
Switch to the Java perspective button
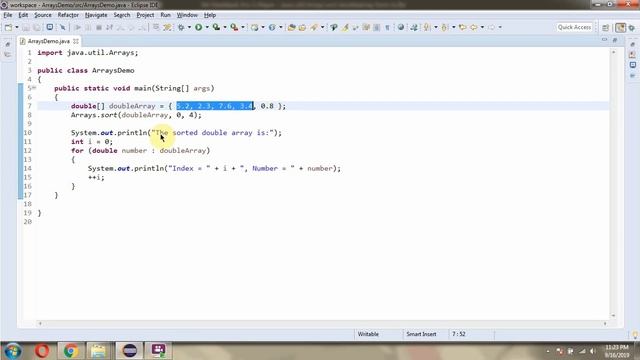[x=620, y=27]
